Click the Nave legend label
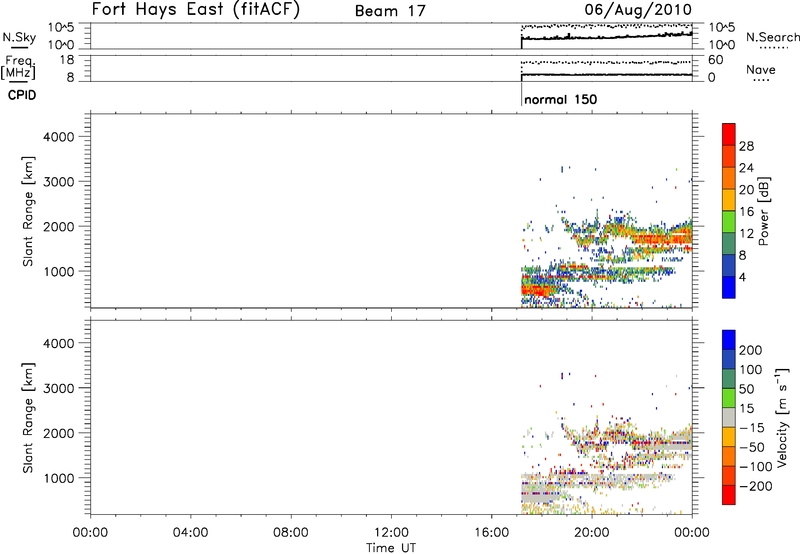 [x=760, y=69]
